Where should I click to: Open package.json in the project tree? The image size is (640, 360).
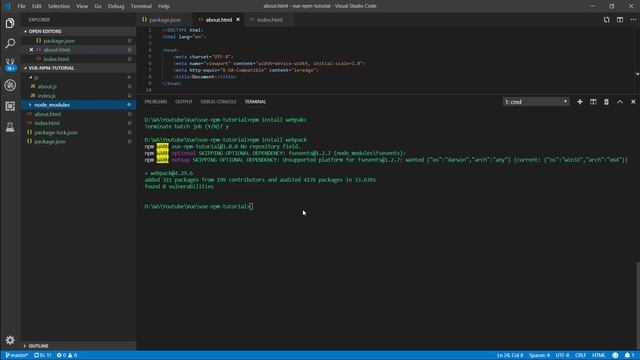point(50,142)
